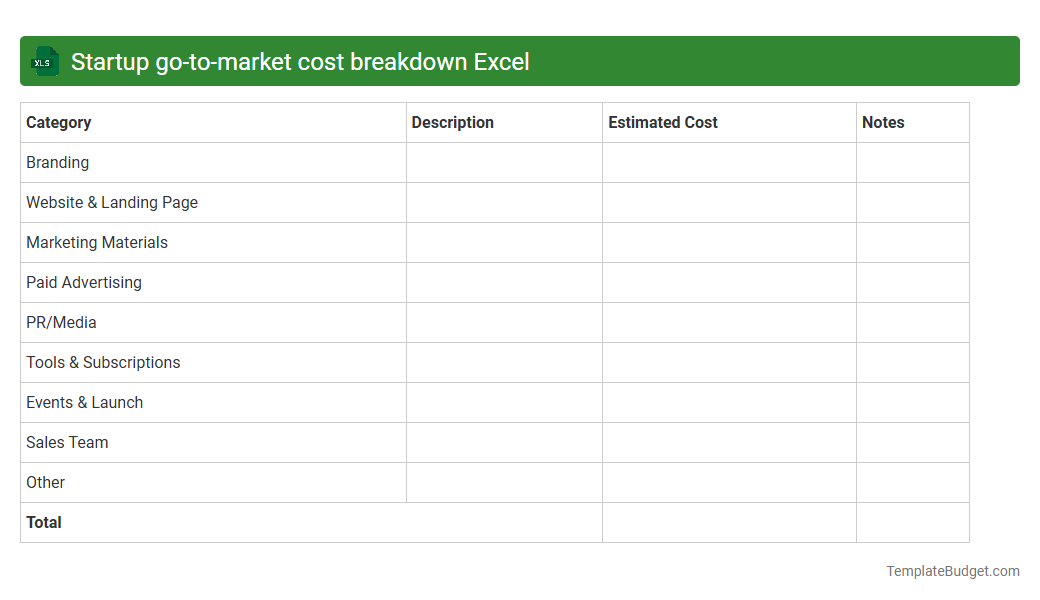Click the Total row label
This screenshot has height=600, width=1040.
[43, 522]
